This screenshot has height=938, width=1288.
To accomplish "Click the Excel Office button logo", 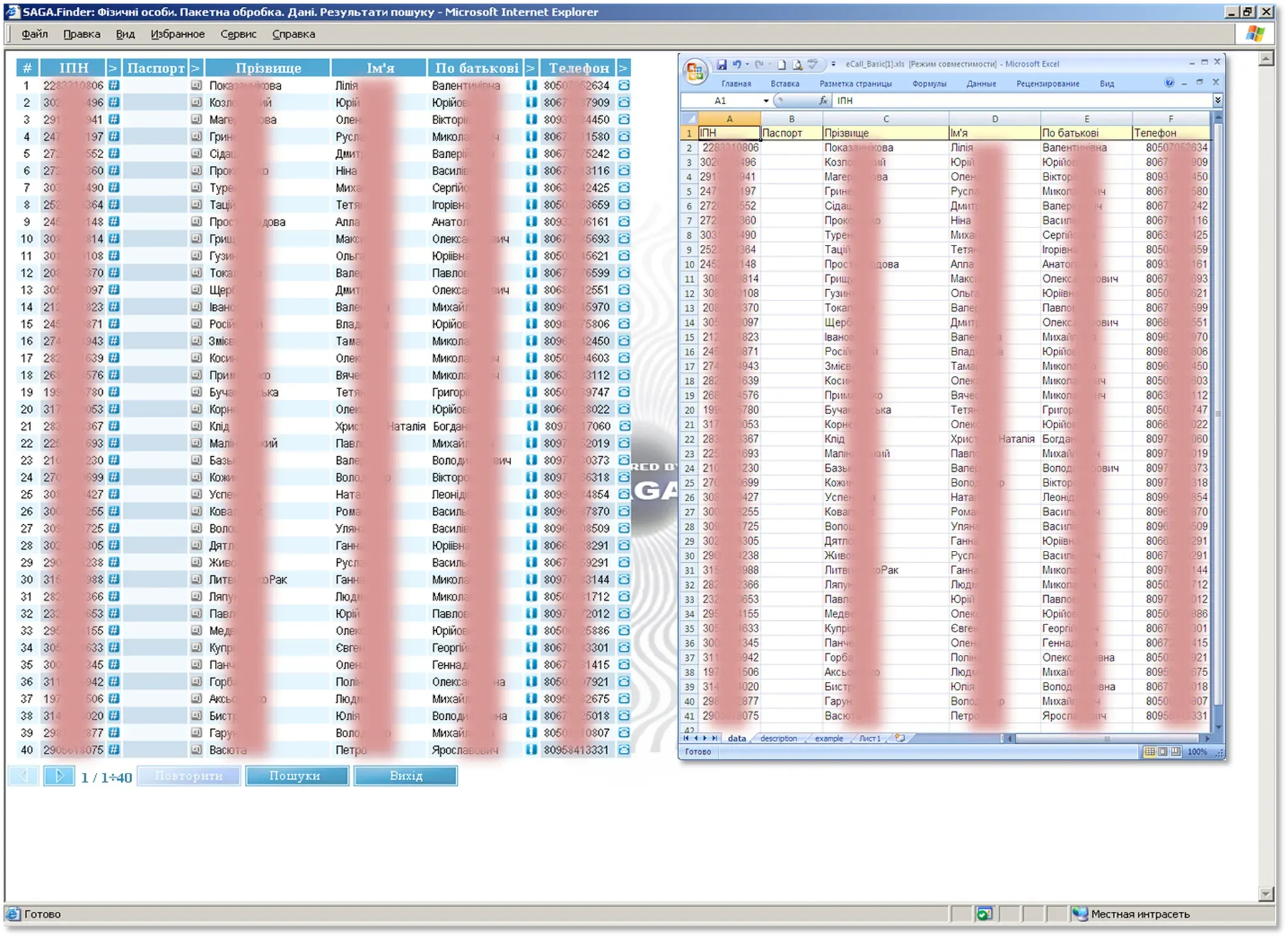I will [x=695, y=71].
